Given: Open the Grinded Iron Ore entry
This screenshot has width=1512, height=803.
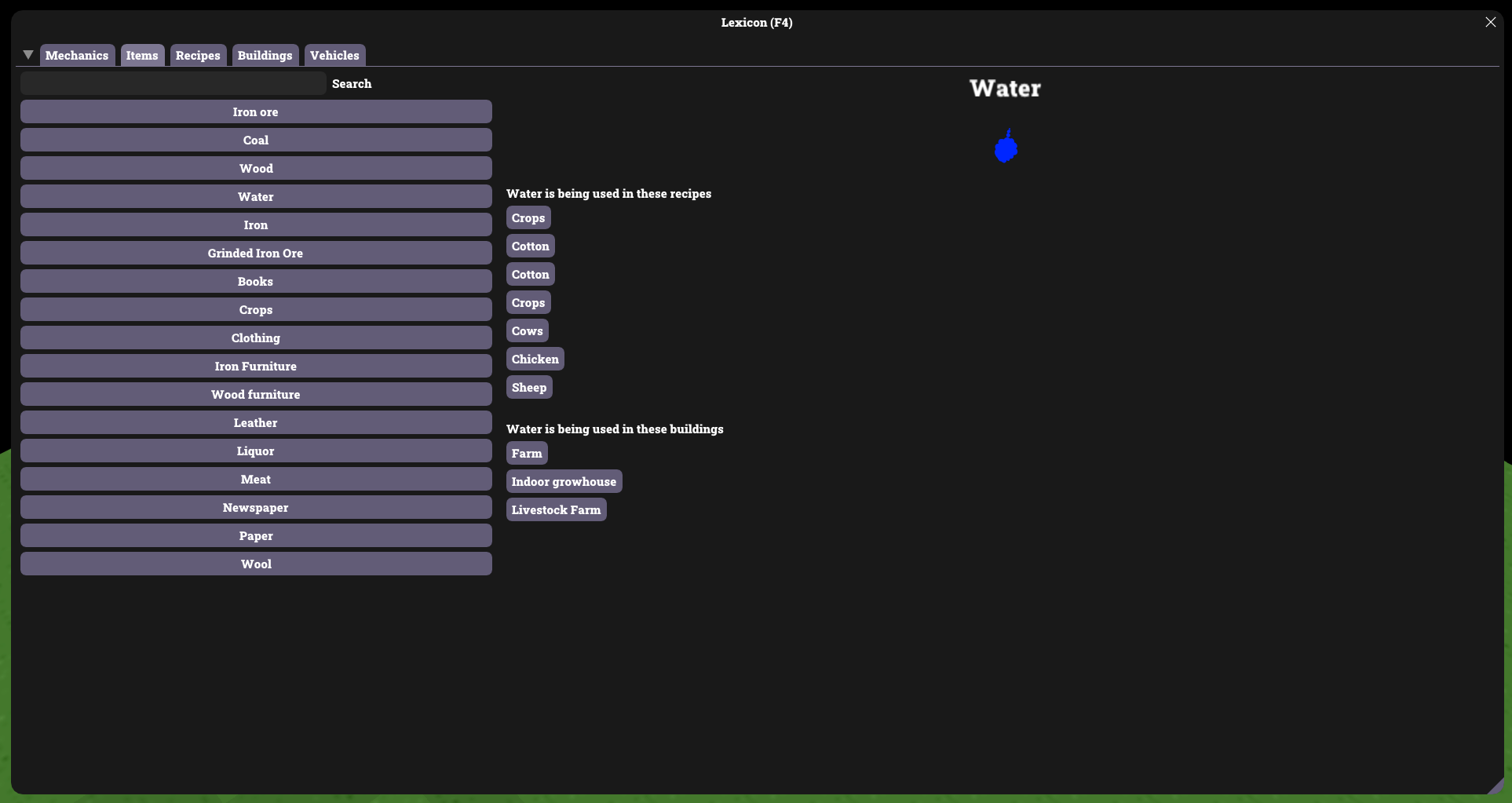Looking at the screenshot, I should (256, 253).
